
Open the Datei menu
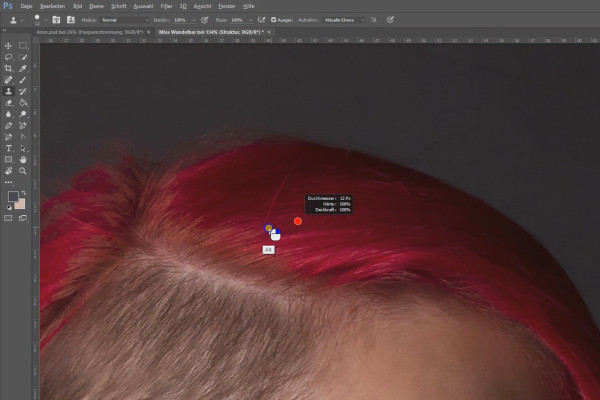(26, 6)
